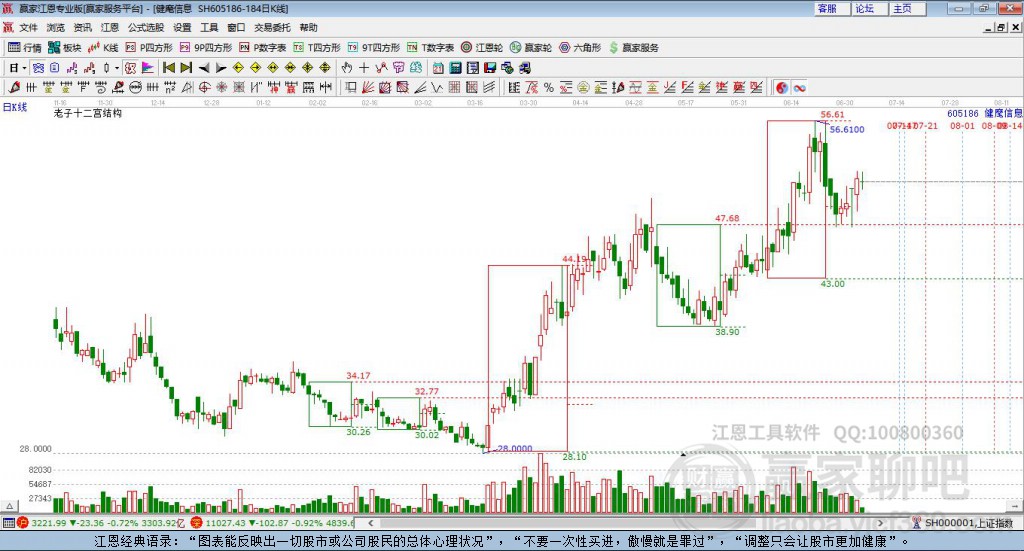Open the 江恩 menu

click(110, 27)
